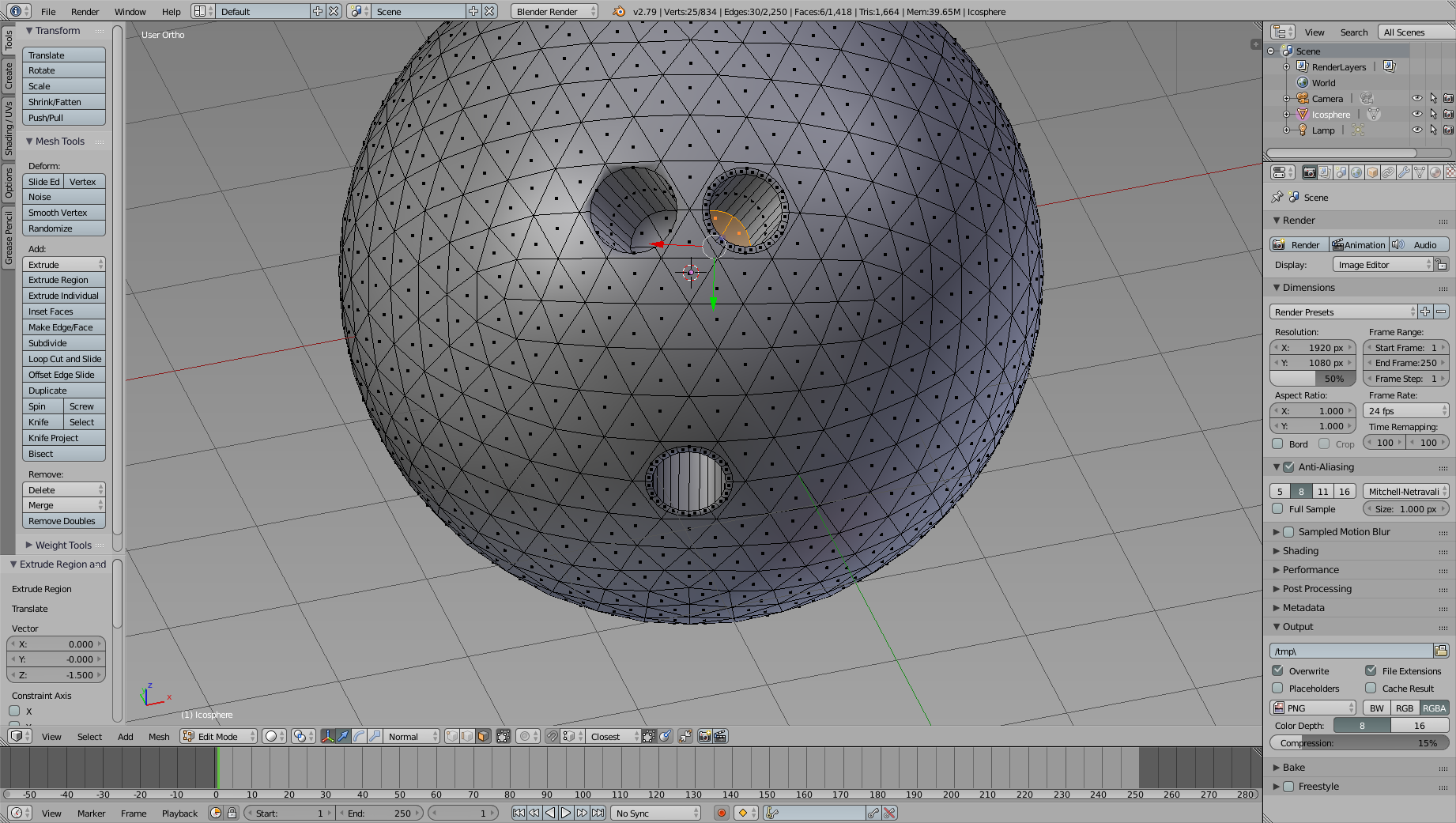Open the No Sync dropdown
Screen dimensions: 1456x823
pyautogui.click(x=657, y=813)
